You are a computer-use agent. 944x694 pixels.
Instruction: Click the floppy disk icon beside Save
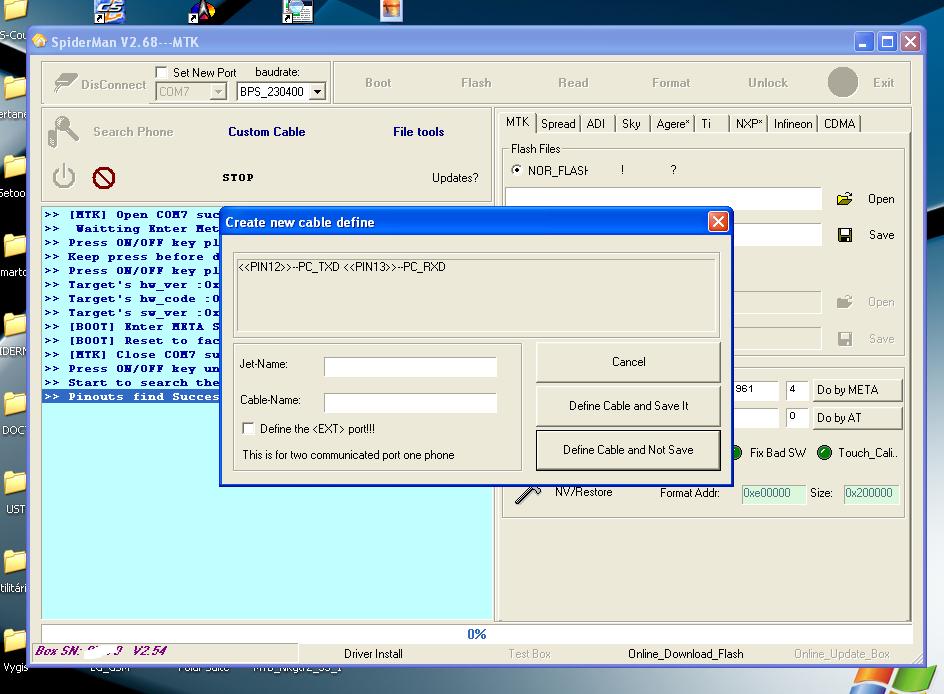click(845, 235)
